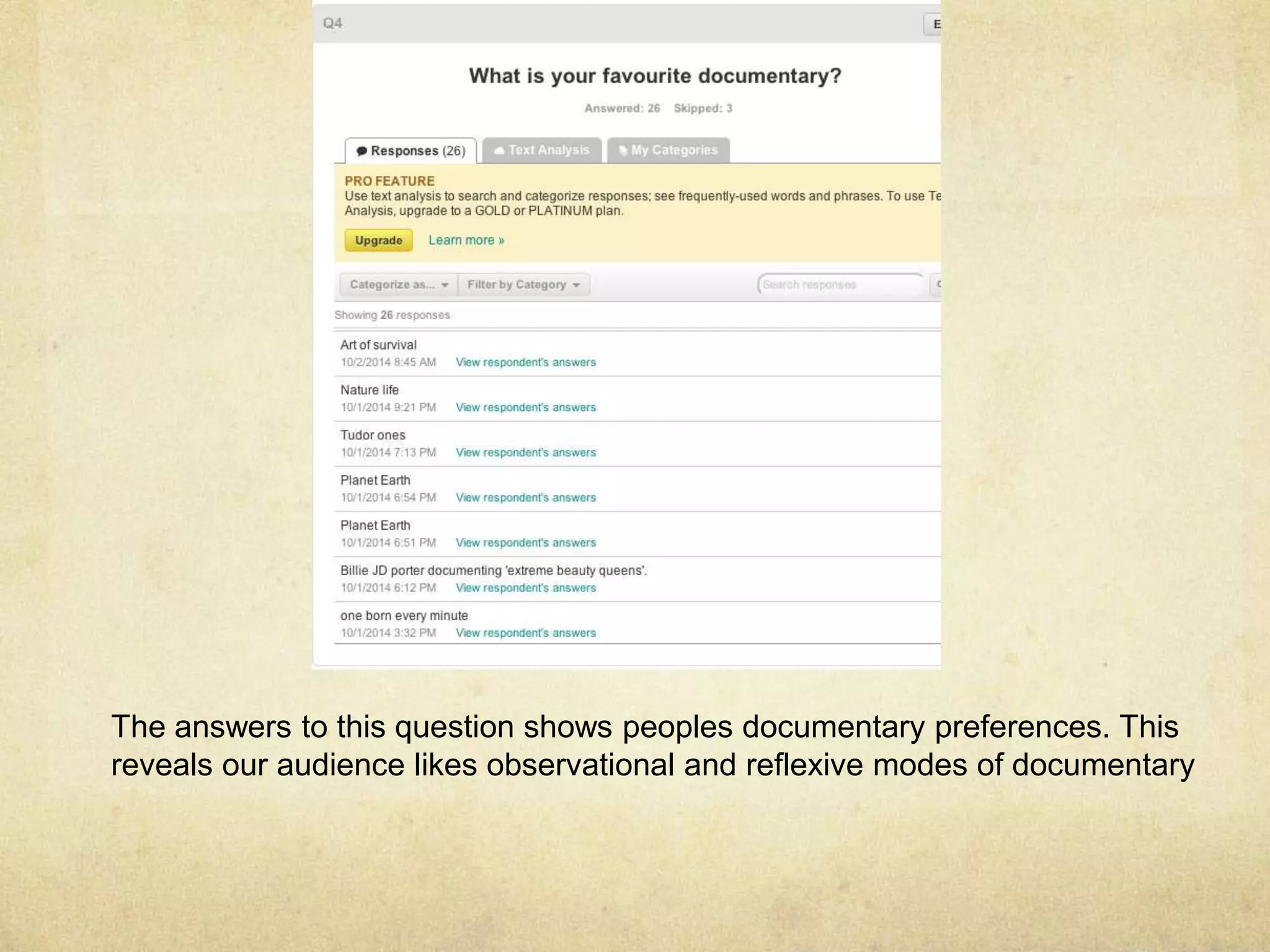Expand the Categorize as... dropdown
The image size is (1270, 952).
click(x=398, y=284)
